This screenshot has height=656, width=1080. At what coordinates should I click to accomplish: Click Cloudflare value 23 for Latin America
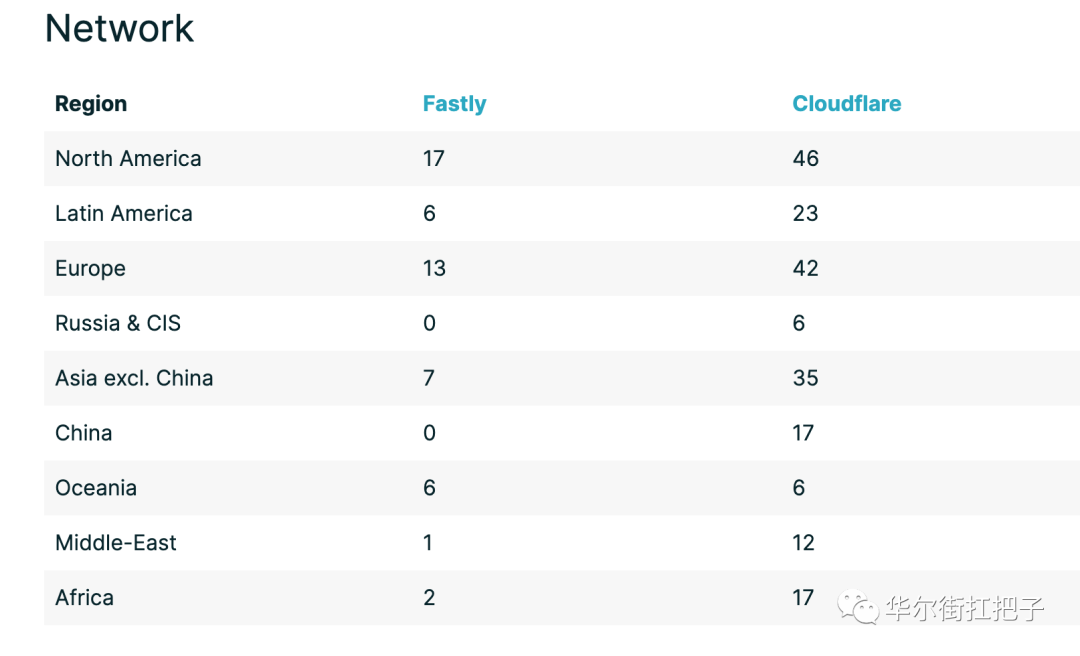coord(805,214)
